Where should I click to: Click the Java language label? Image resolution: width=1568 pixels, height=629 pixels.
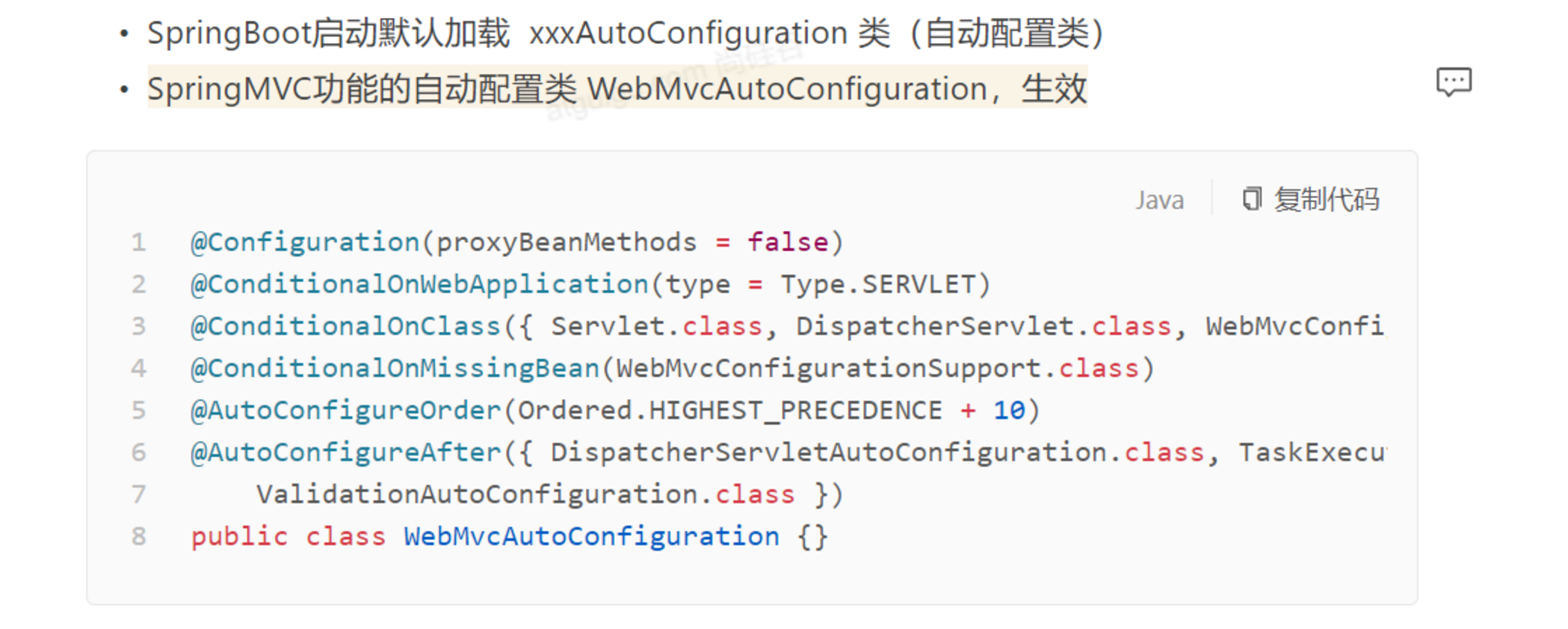pyautogui.click(x=1159, y=200)
